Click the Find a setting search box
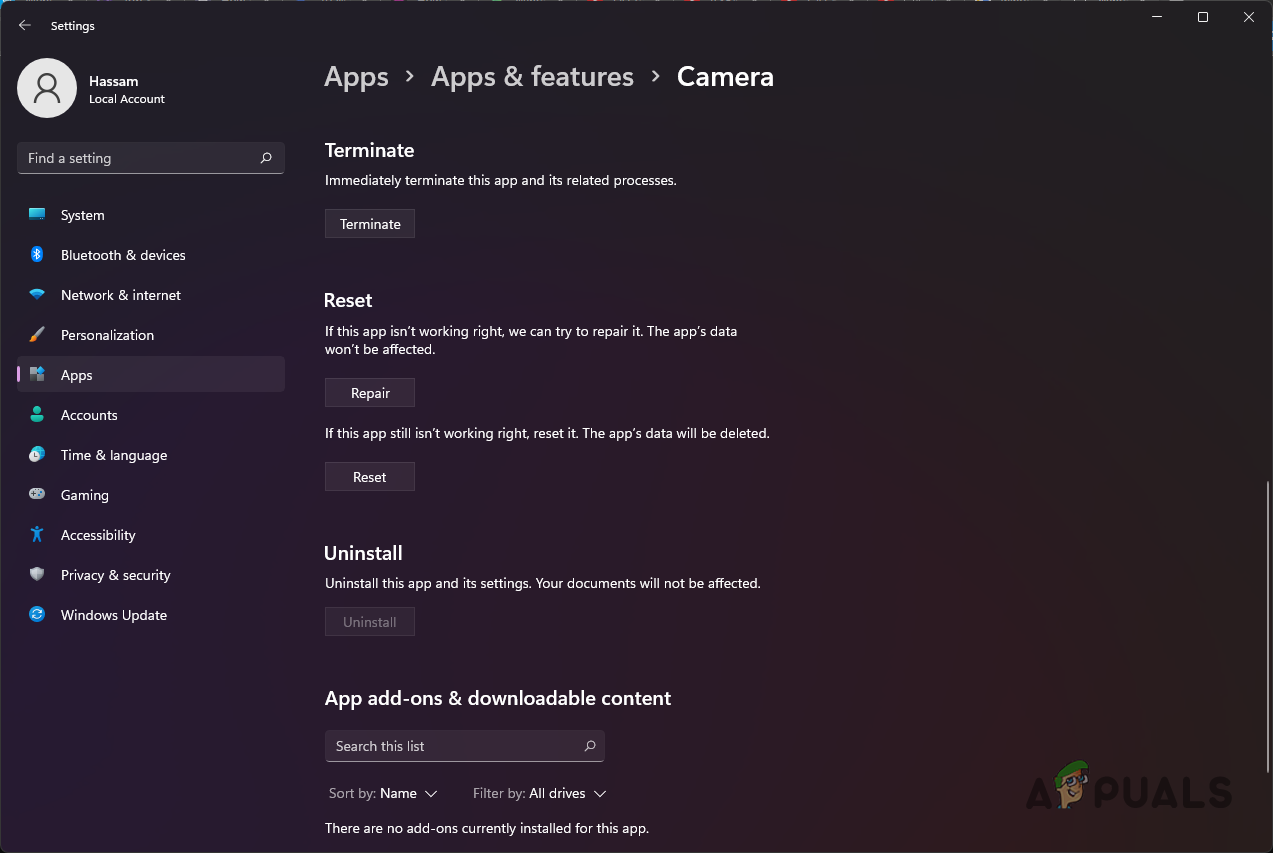This screenshot has height=853, width=1273. [140, 158]
